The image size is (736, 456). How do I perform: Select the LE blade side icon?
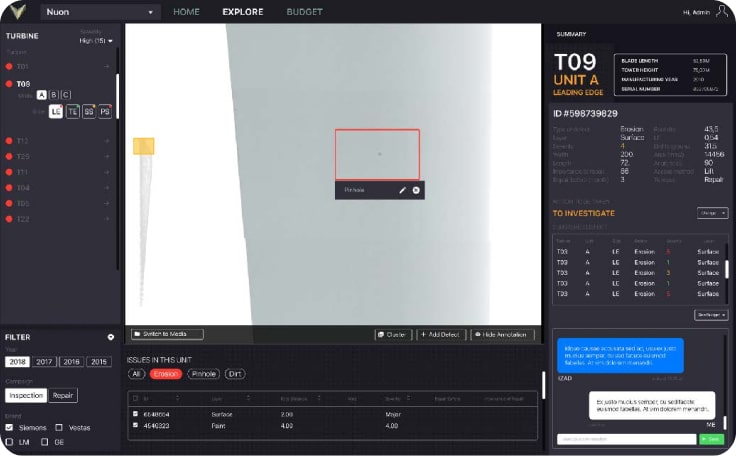[x=56, y=112]
